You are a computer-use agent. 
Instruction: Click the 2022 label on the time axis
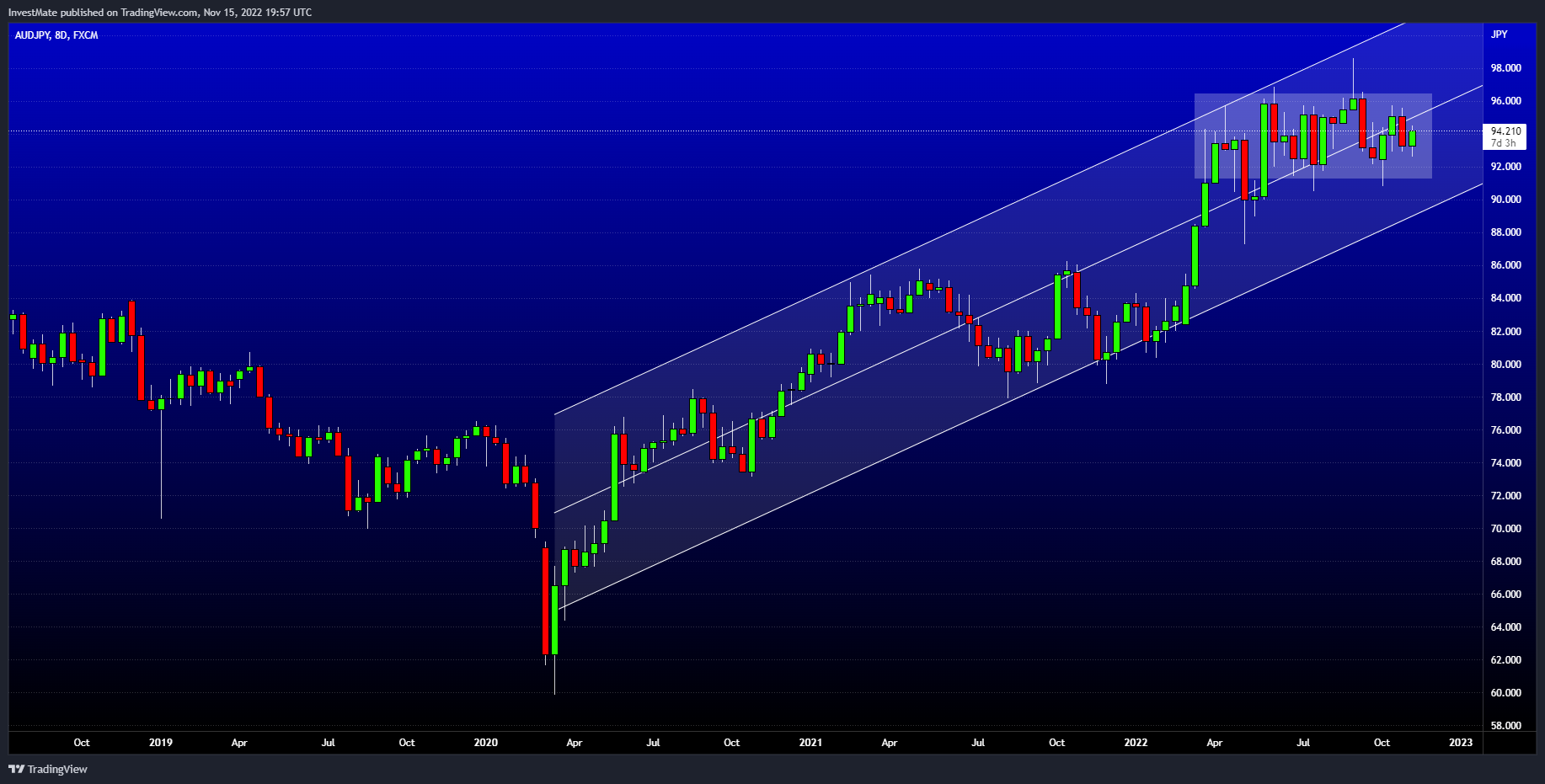coord(1136,743)
